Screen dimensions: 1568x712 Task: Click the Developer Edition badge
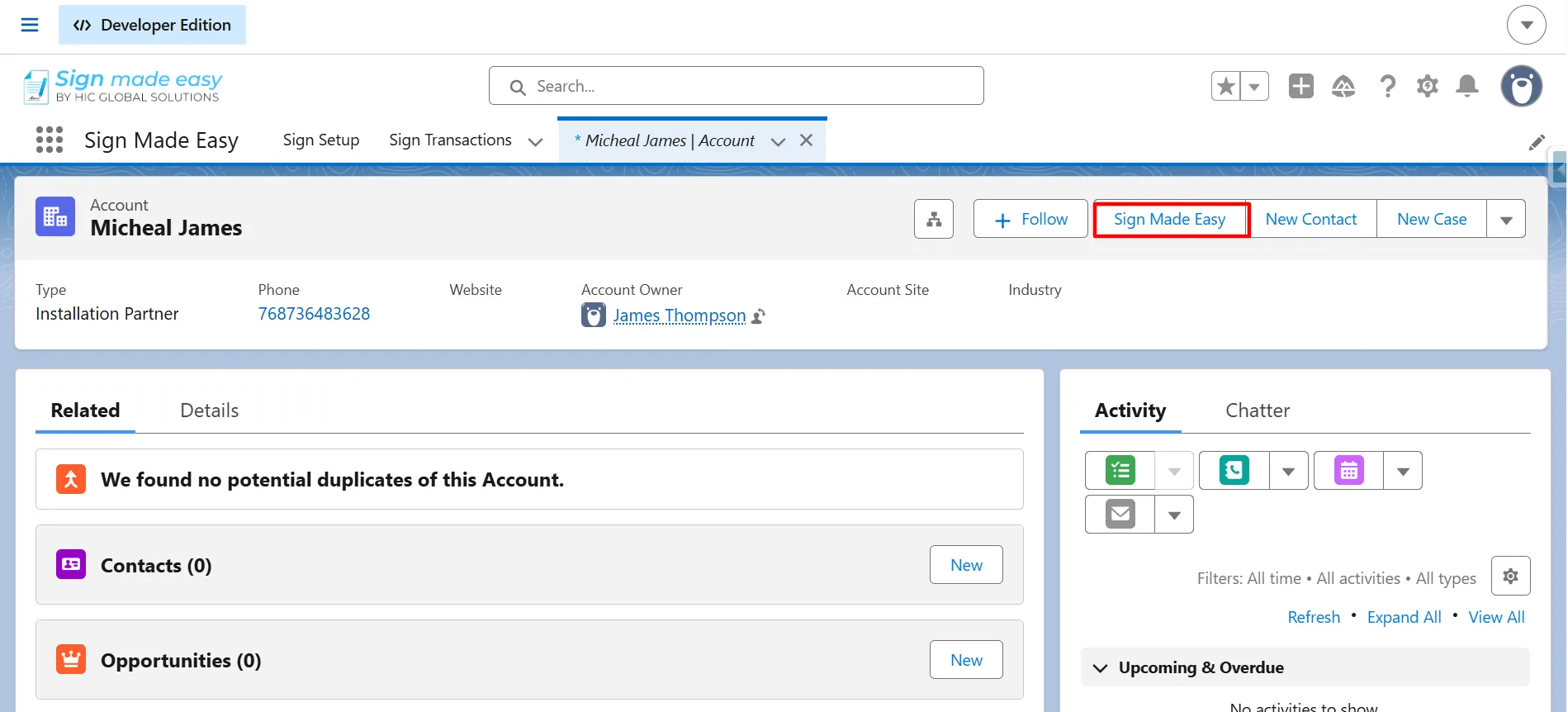click(152, 25)
